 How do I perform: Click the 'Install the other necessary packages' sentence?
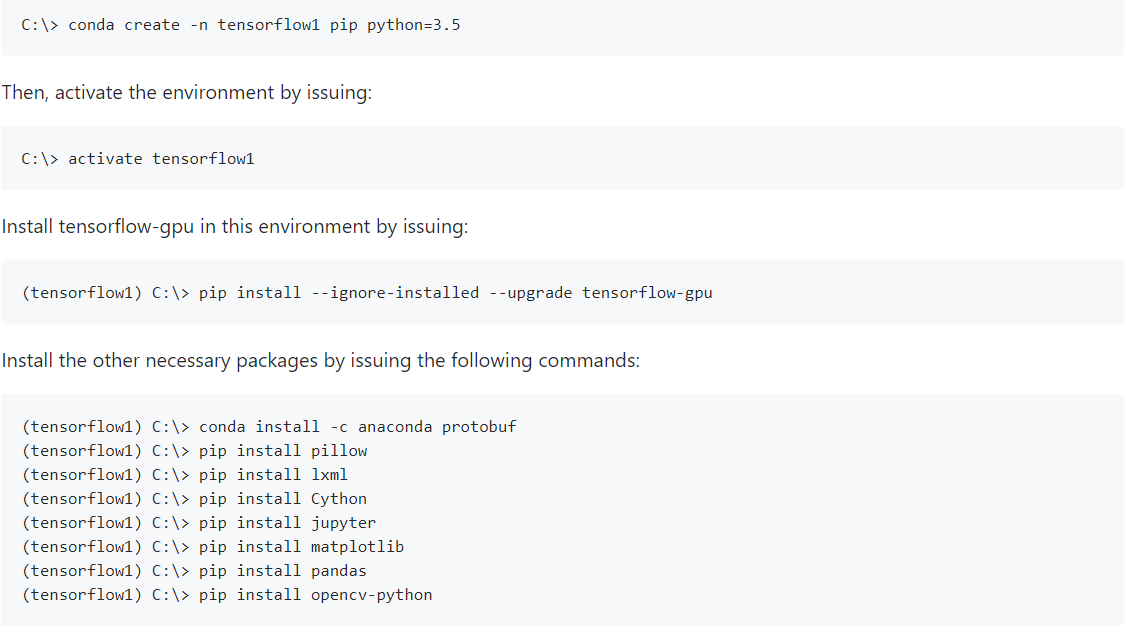pos(320,361)
